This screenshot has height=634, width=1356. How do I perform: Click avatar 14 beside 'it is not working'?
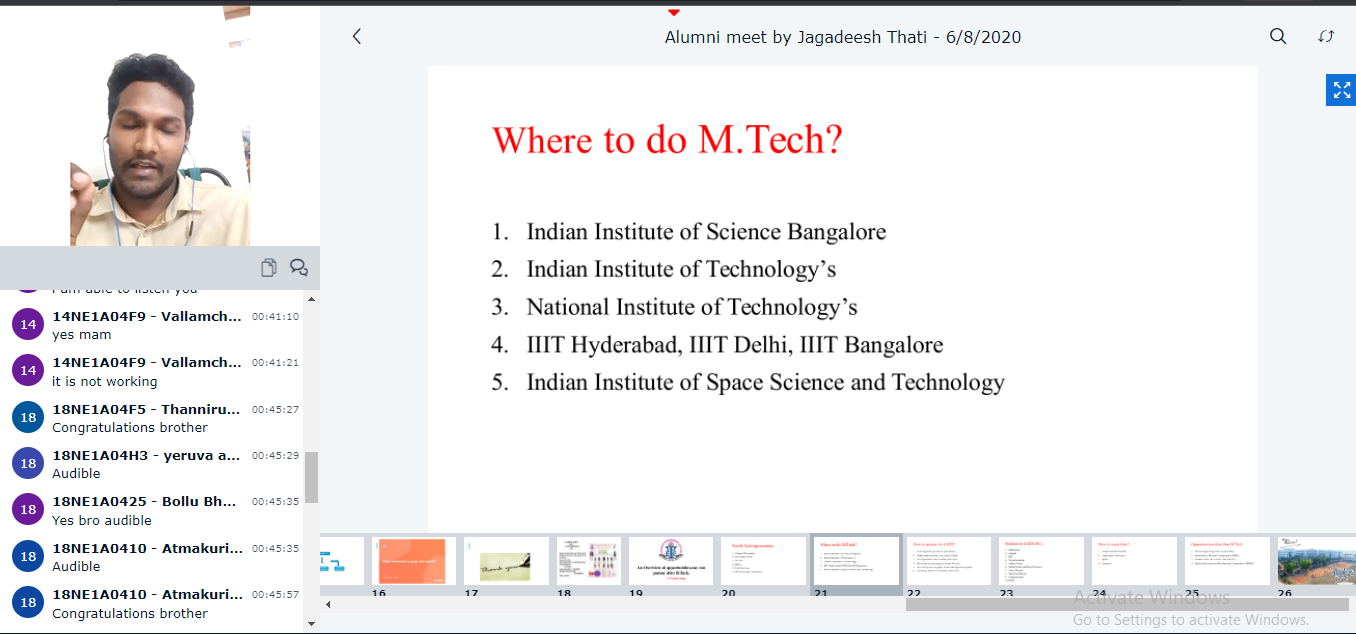(28, 370)
